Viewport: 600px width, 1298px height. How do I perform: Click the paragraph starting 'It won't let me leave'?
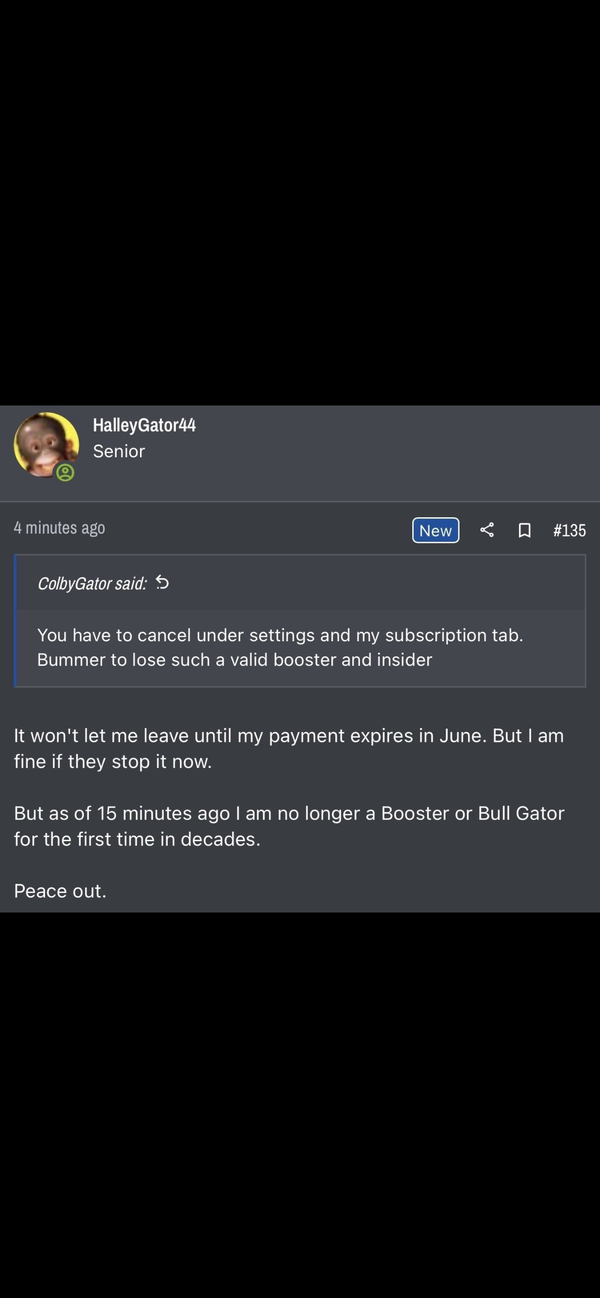289,735
